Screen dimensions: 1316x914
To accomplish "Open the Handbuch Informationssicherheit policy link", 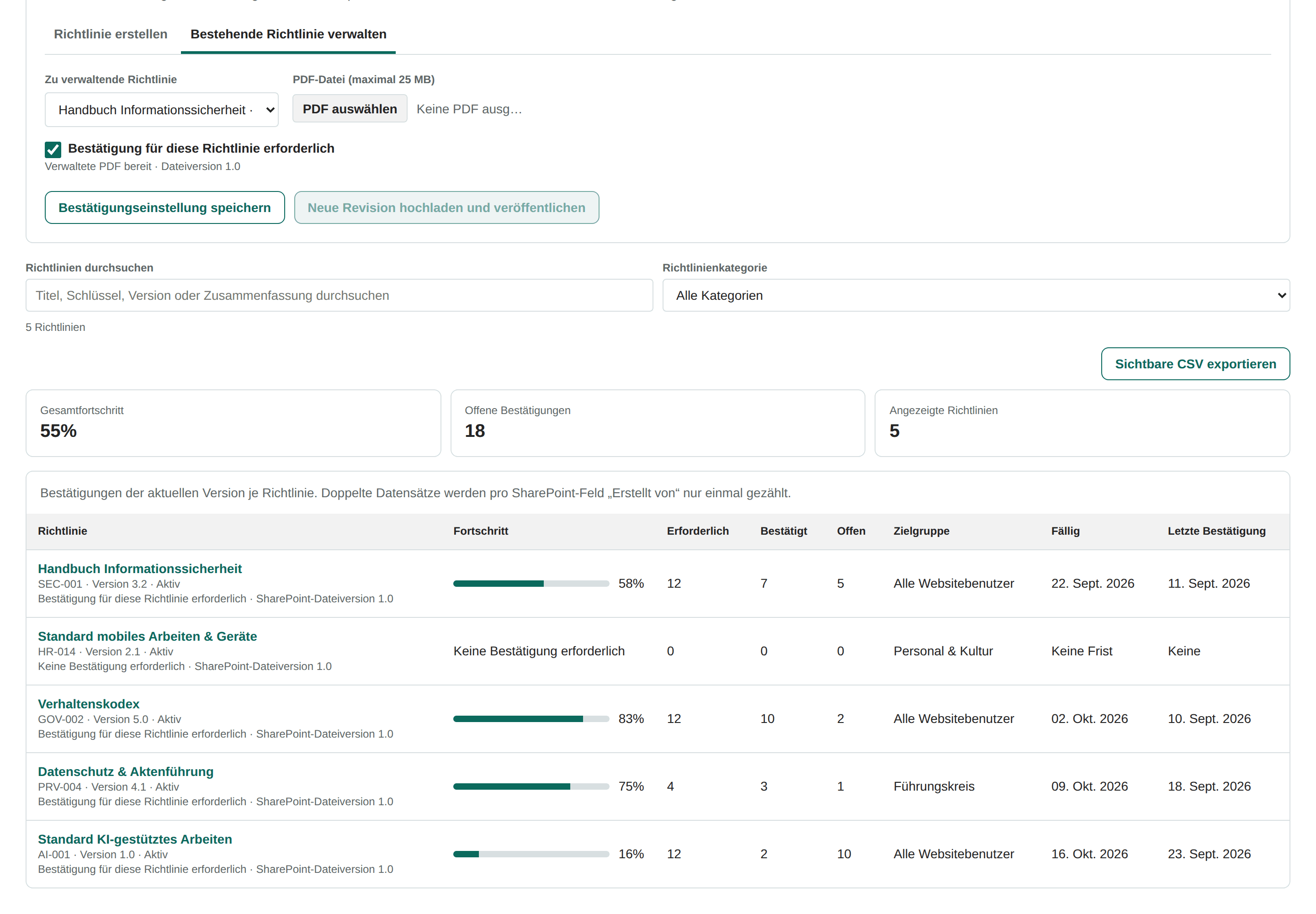I will click(x=140, y=569).
